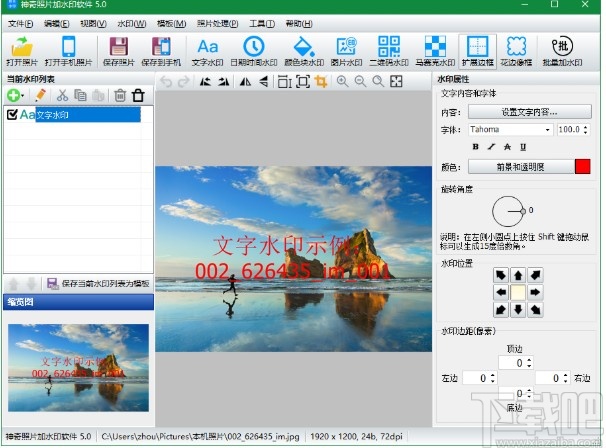Rotate photo right icon
The height and width of the screenshot is (448, 606).
(223, 82)
